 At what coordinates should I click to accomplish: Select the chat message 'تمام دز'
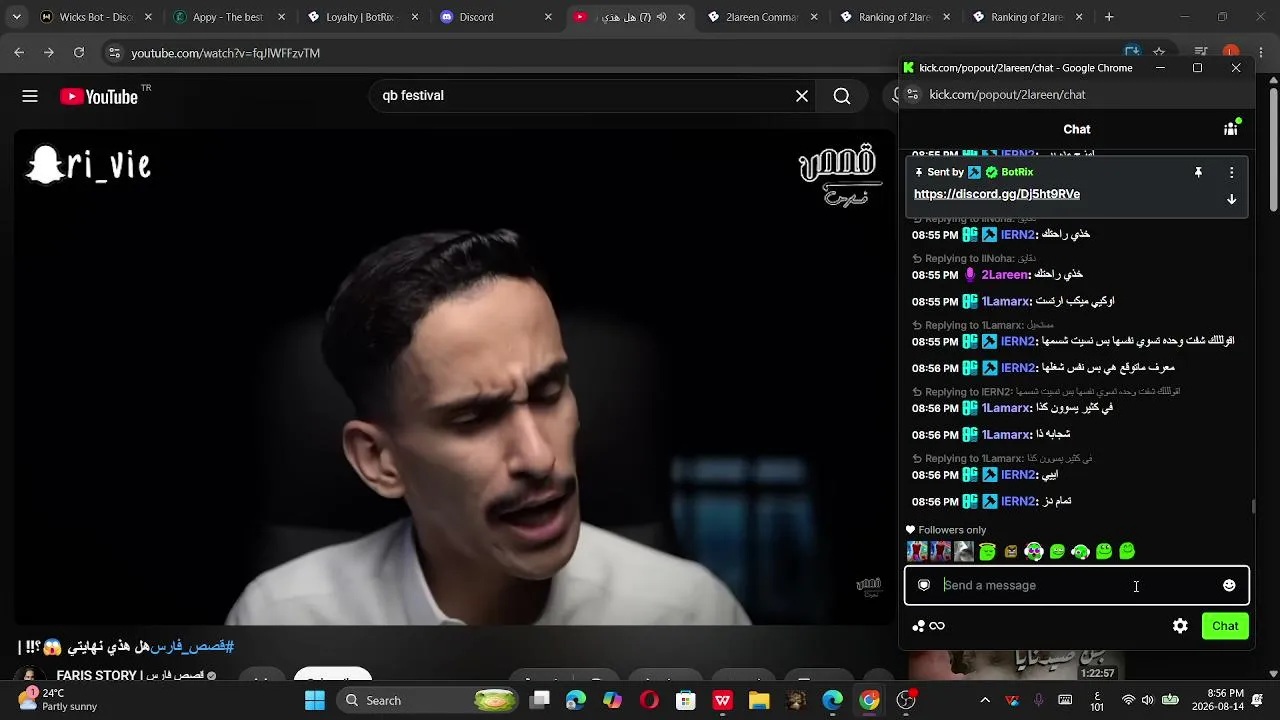pos(1057,502)
